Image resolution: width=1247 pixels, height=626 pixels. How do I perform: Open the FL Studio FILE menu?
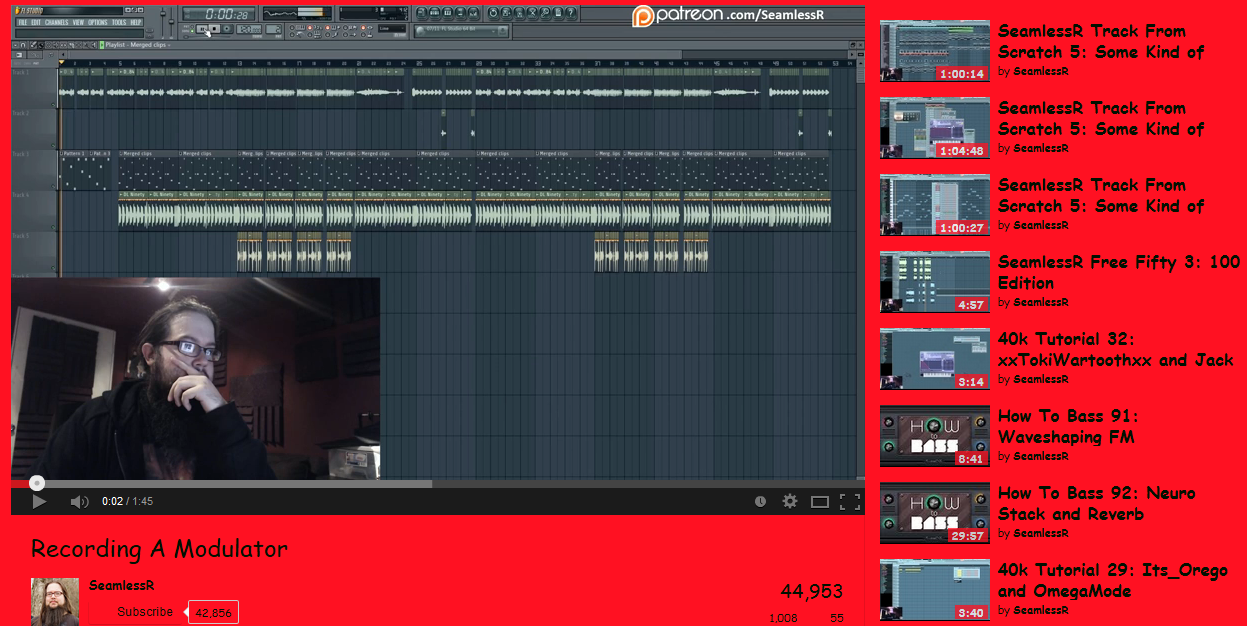pos(23,22)
